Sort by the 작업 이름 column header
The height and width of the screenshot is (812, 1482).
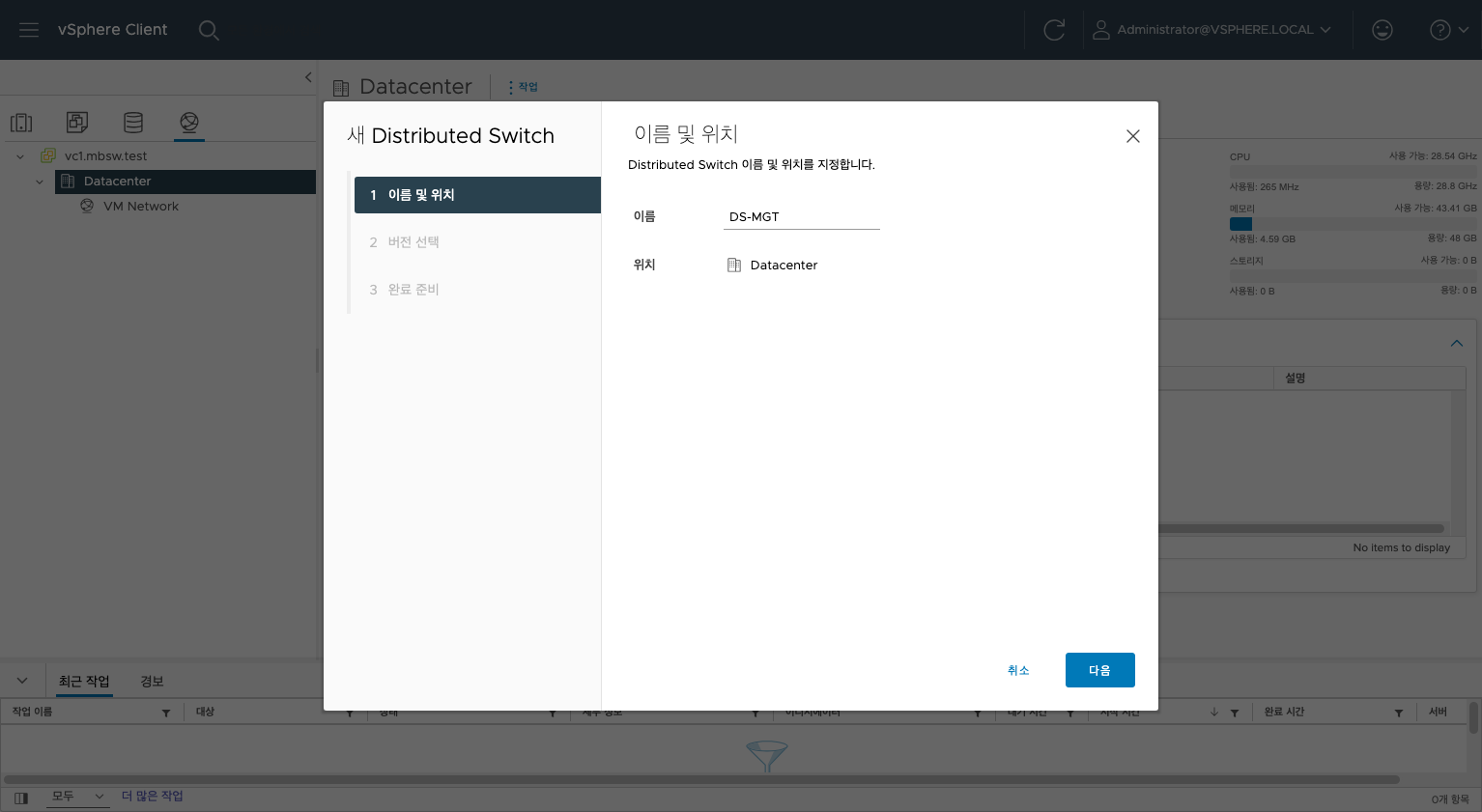pos(32,712)
